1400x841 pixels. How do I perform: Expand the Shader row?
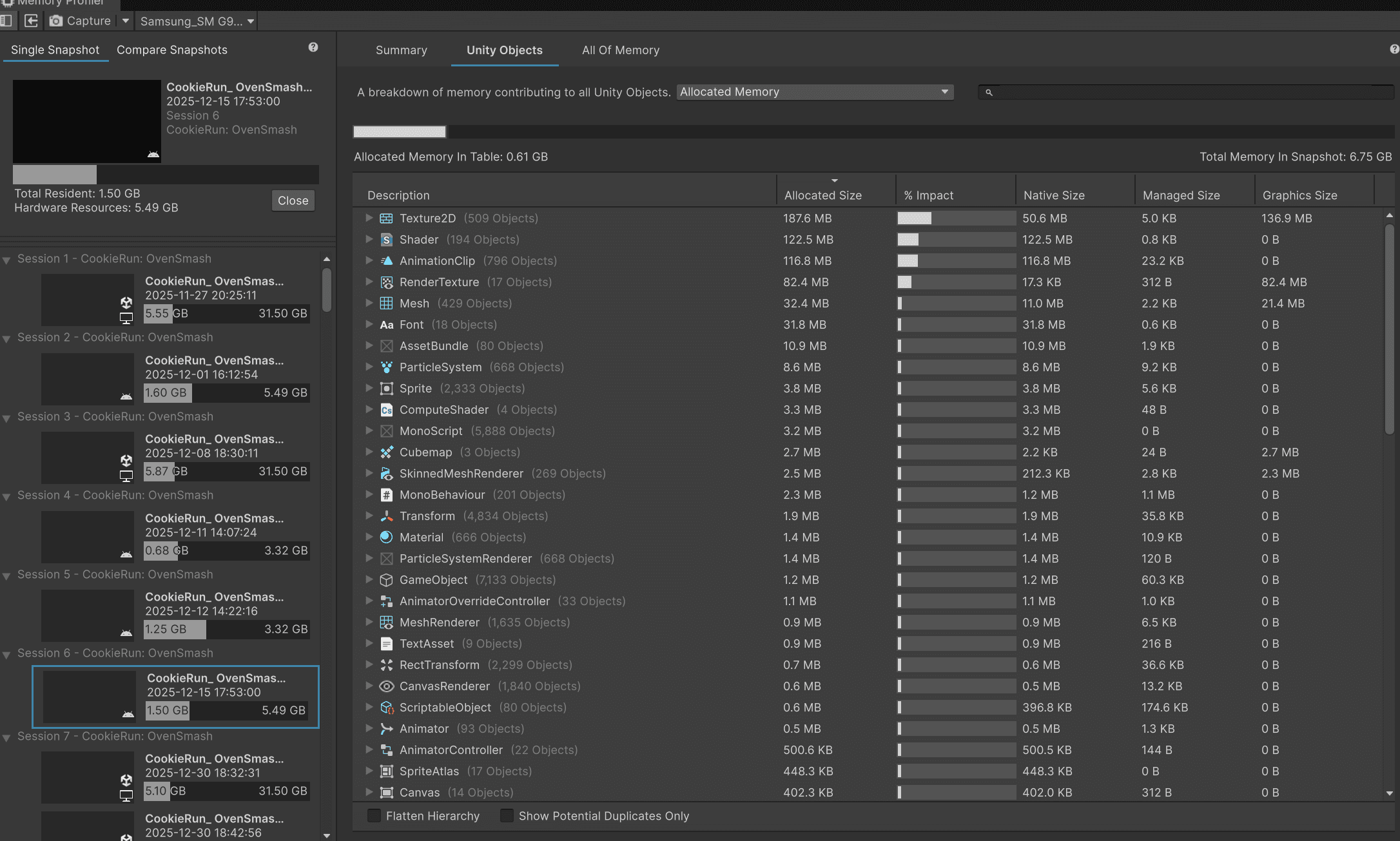[369, 239]
